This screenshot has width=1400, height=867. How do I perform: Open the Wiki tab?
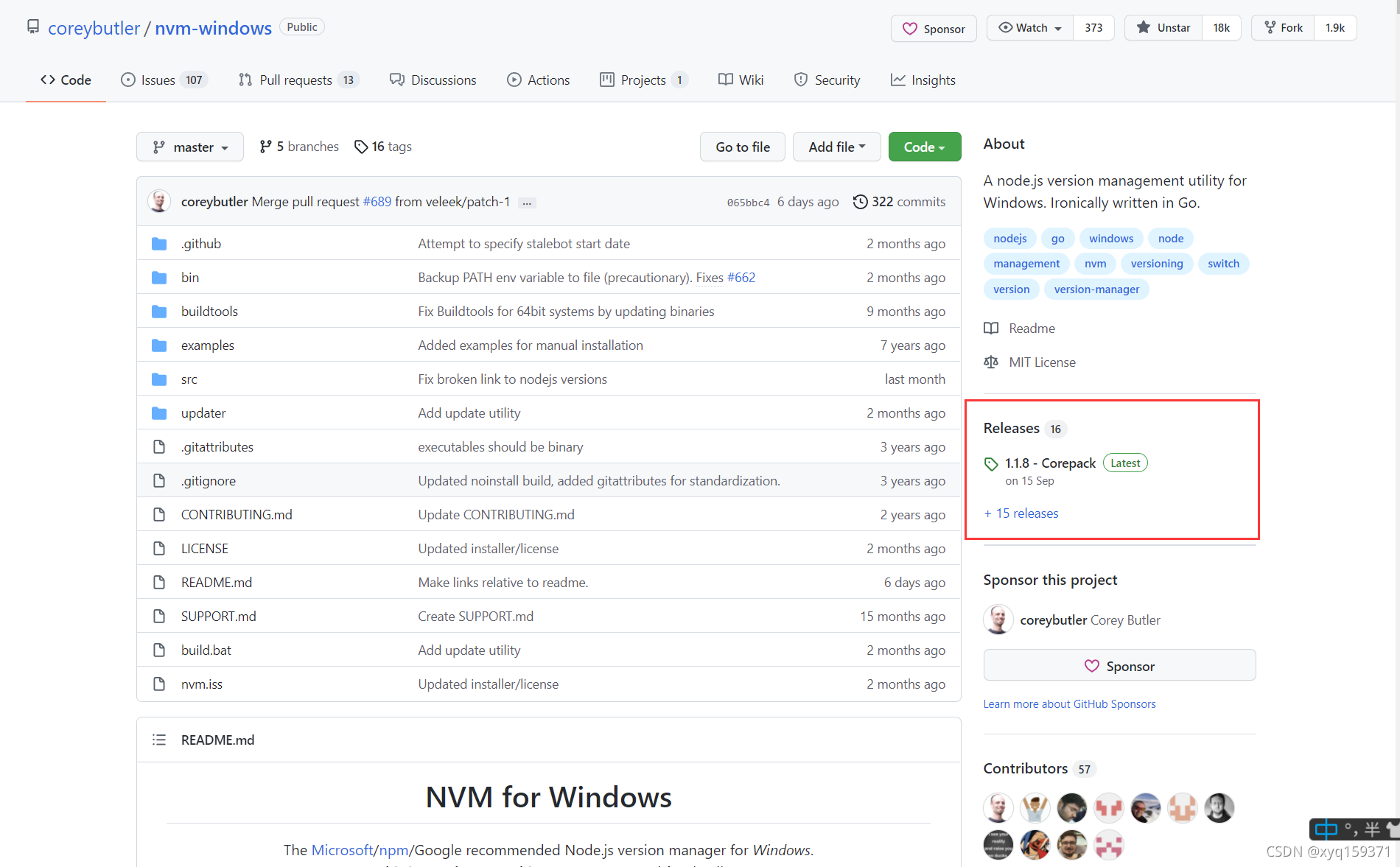741,80
